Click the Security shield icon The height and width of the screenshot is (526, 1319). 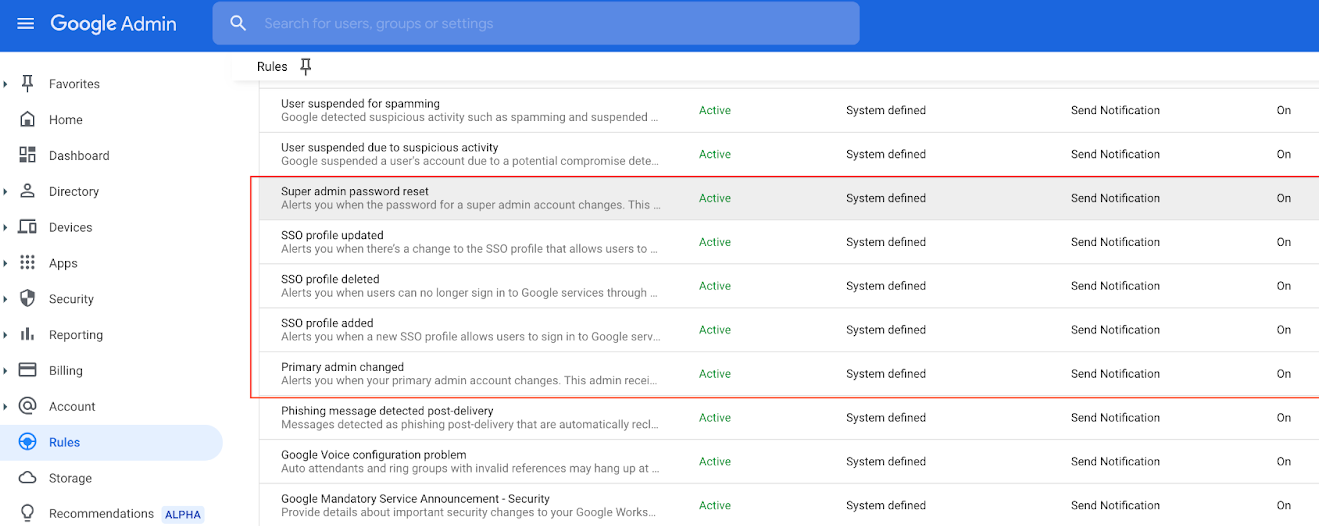click(x=28, y=299)
